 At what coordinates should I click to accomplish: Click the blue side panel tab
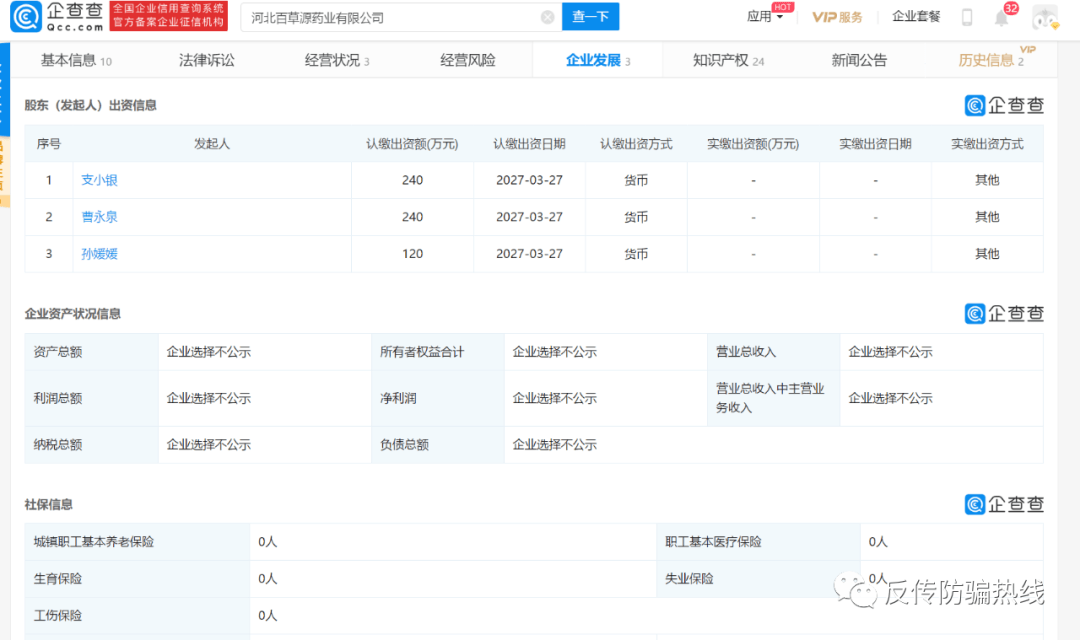[x=5, y=90]
